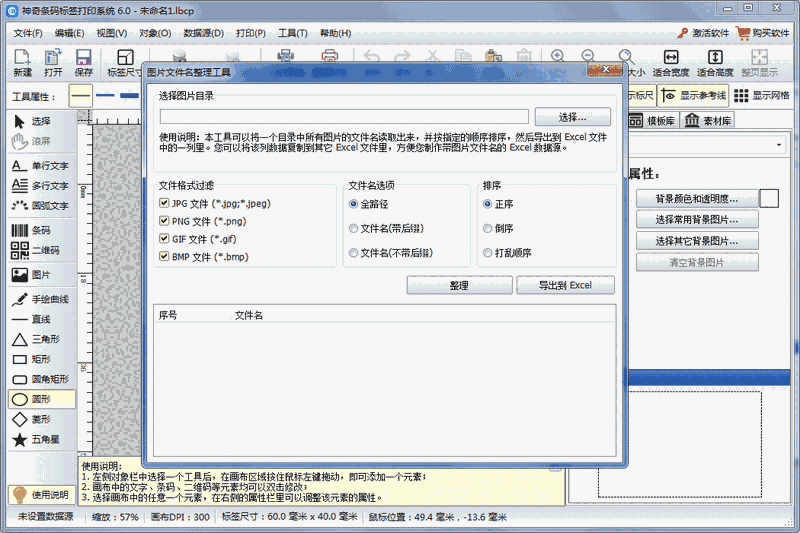Click the 适合宽度 fit width icon
Screen dimensions: 800x533
tap(670, 63)
